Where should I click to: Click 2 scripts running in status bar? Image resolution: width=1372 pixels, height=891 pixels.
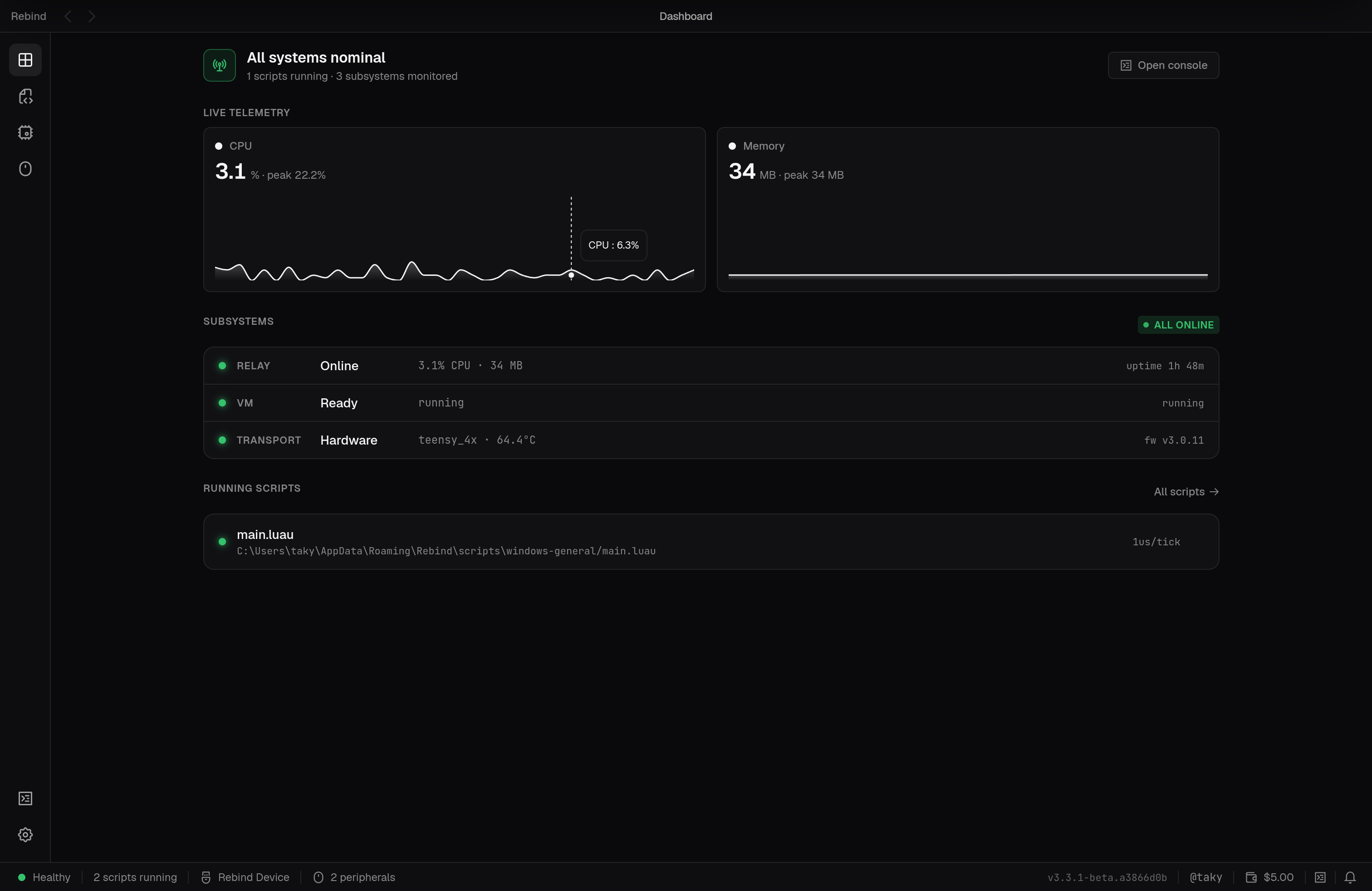pos(135,877)
